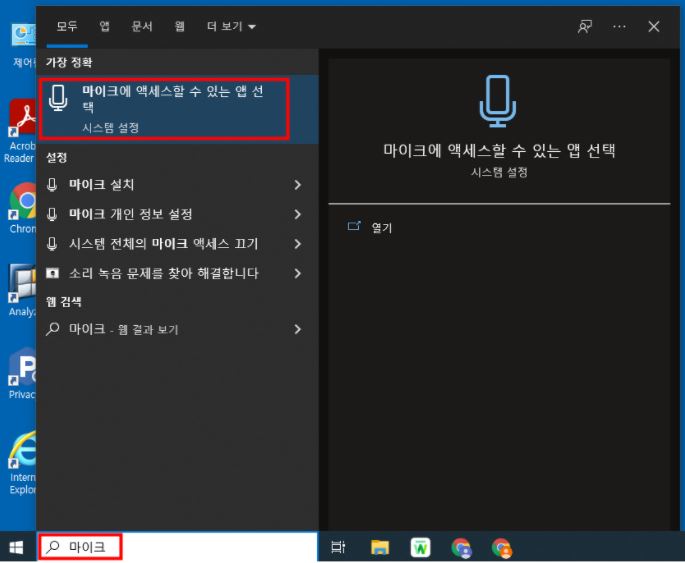
Task: Click troubleshooter icon beside 소리 녹음 문제
Action: pyautogui.click(x=52, y=273)
